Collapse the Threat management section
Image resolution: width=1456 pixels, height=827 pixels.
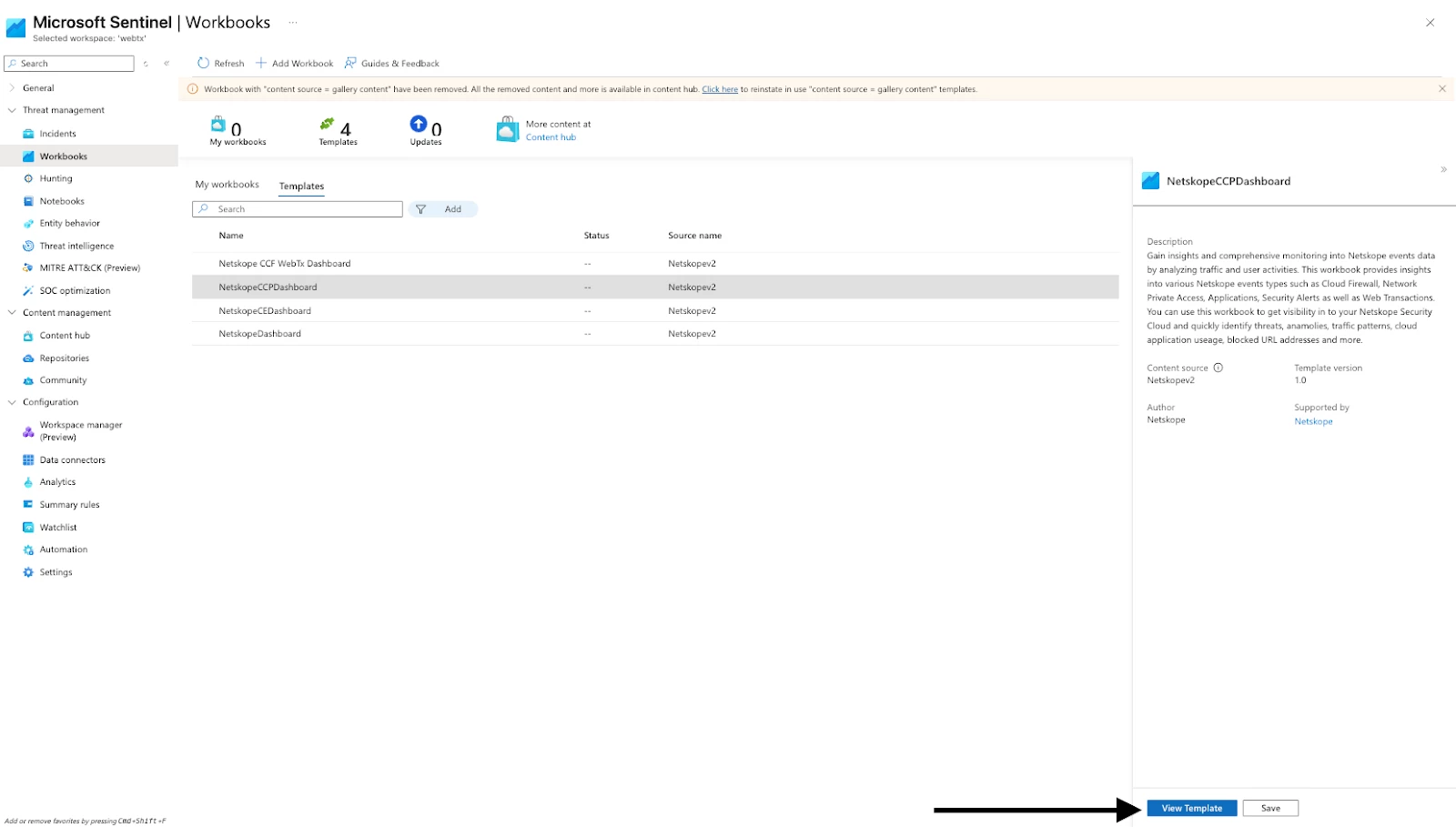pos(12,110)
